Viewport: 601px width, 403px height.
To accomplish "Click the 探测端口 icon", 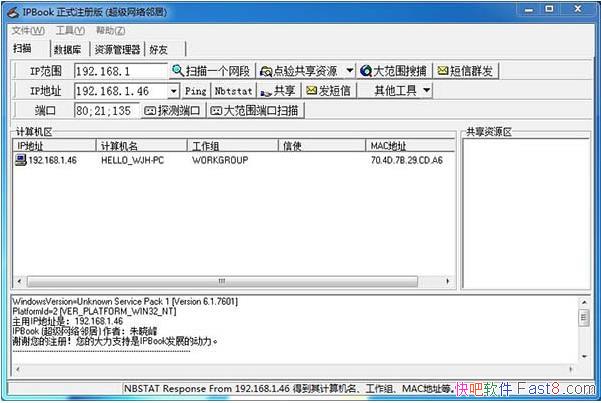I will click(150, 111).
